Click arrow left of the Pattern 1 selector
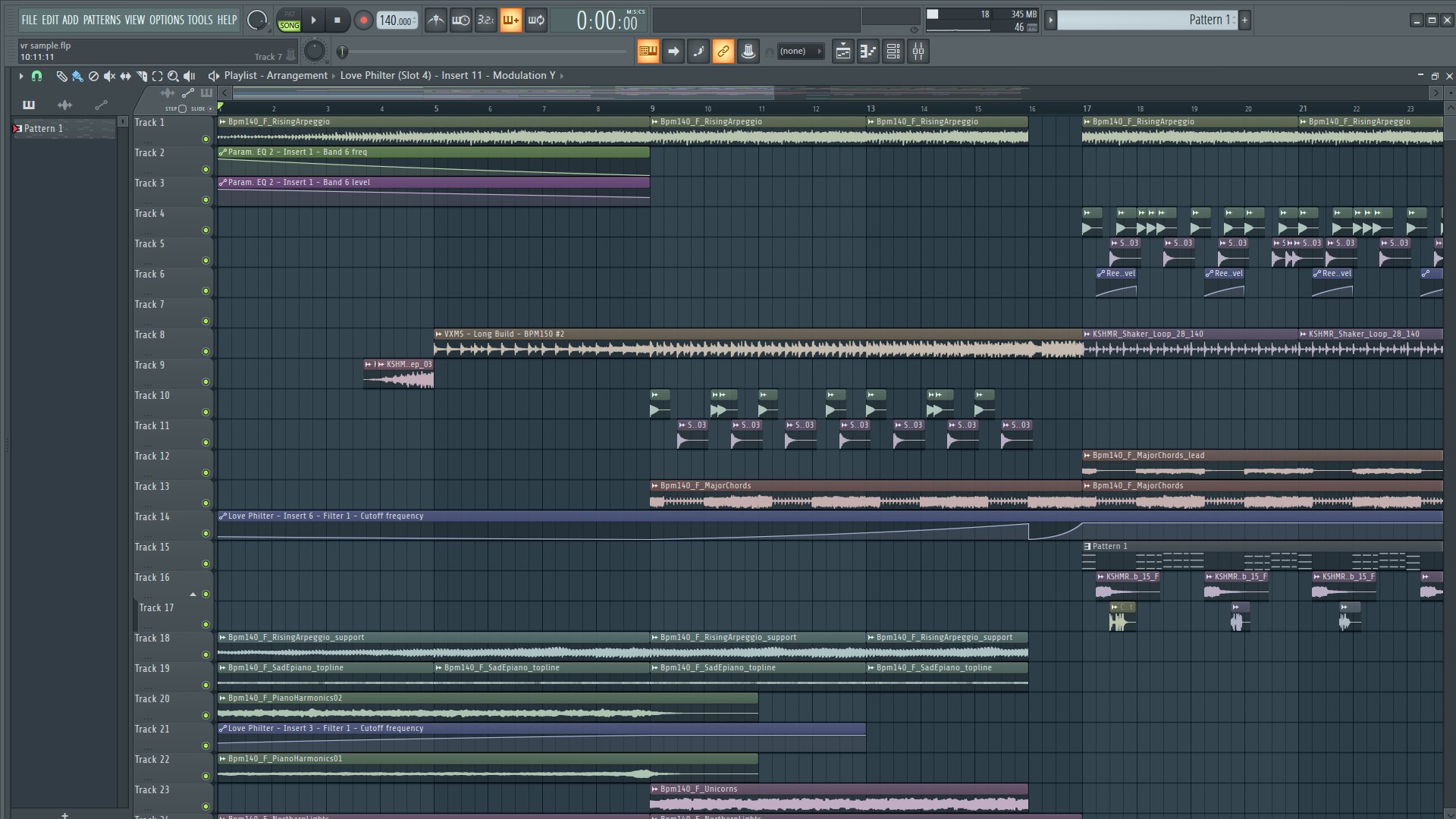This screenshot has width=1456, height=819. pos(1050,20)
